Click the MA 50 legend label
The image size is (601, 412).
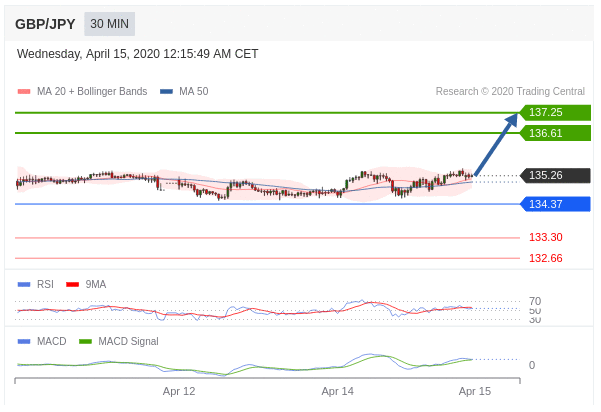(x=194, y=91)
